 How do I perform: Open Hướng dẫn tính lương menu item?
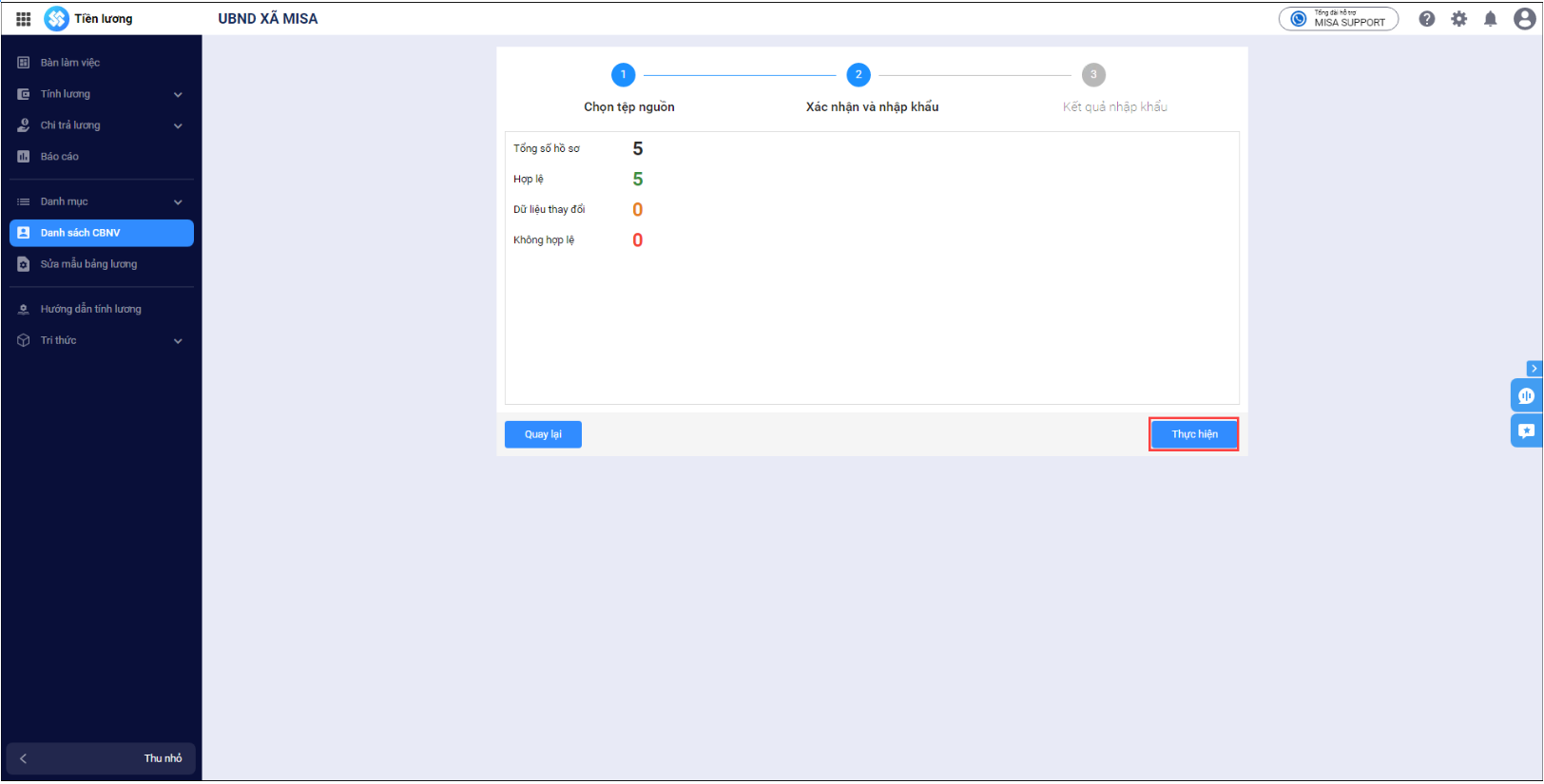[102, 309]
